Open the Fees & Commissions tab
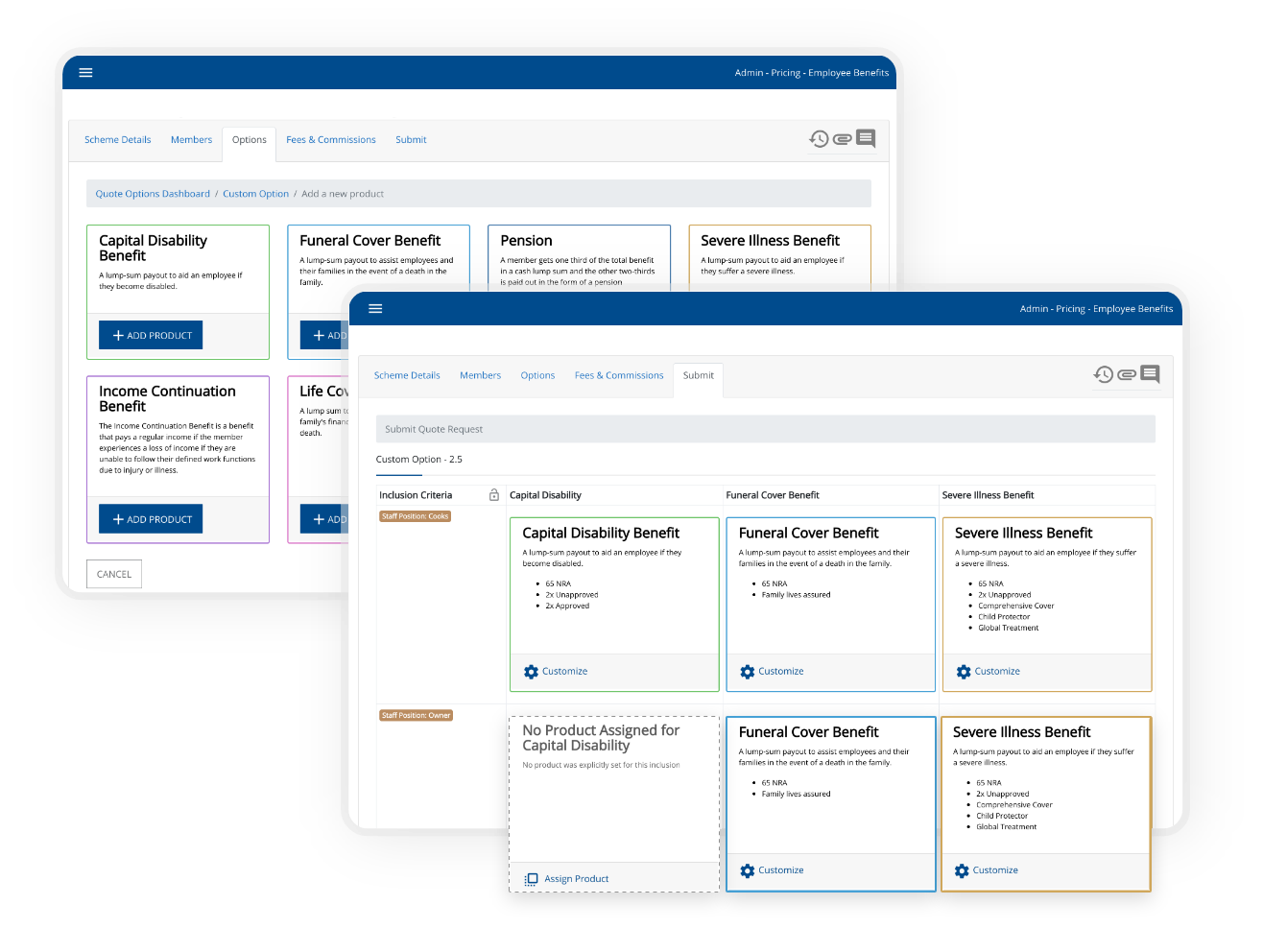The width and height of the screenshot is (1263, 952). pyautogui.click(x=331, y=139)
